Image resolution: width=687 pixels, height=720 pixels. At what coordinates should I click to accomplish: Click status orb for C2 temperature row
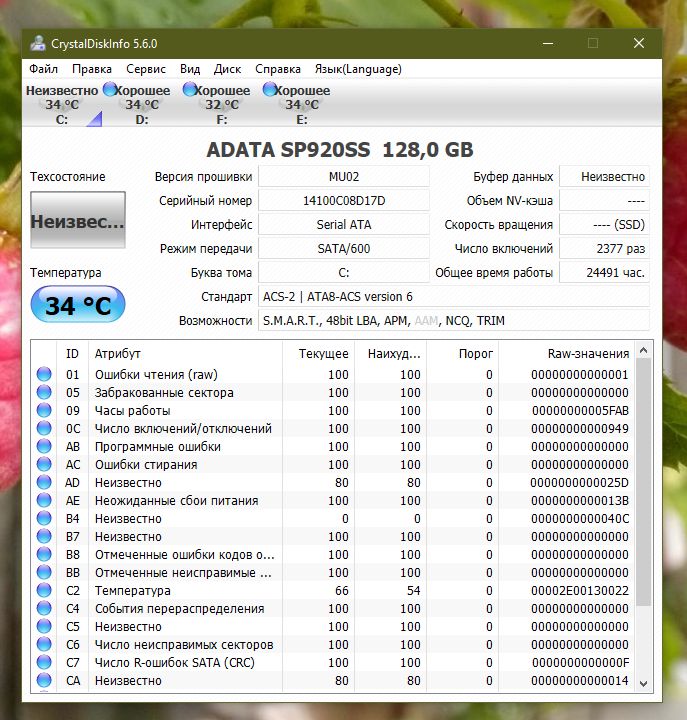[x=44, y=590]
